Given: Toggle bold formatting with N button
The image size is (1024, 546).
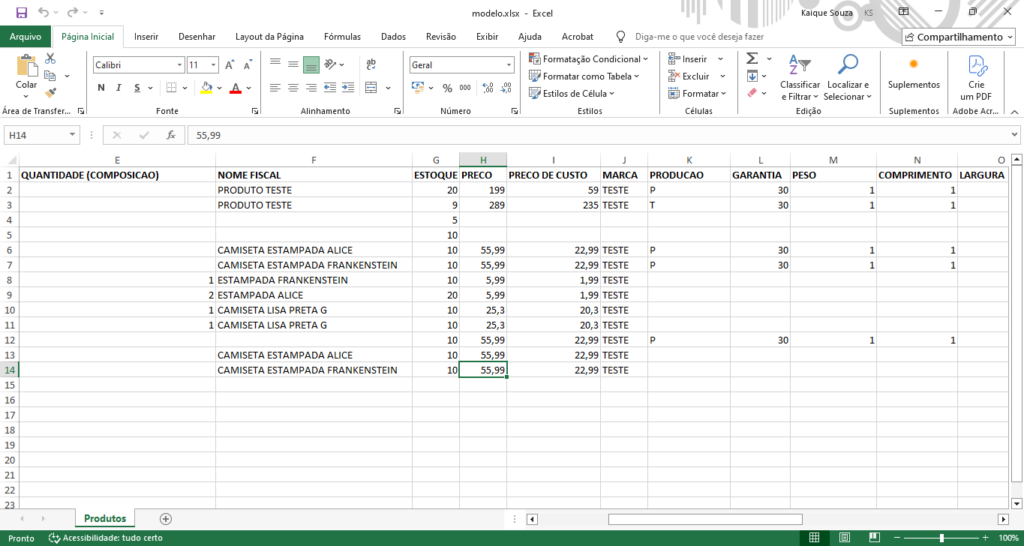Looking at the screenshot, I should coord(101,88).
